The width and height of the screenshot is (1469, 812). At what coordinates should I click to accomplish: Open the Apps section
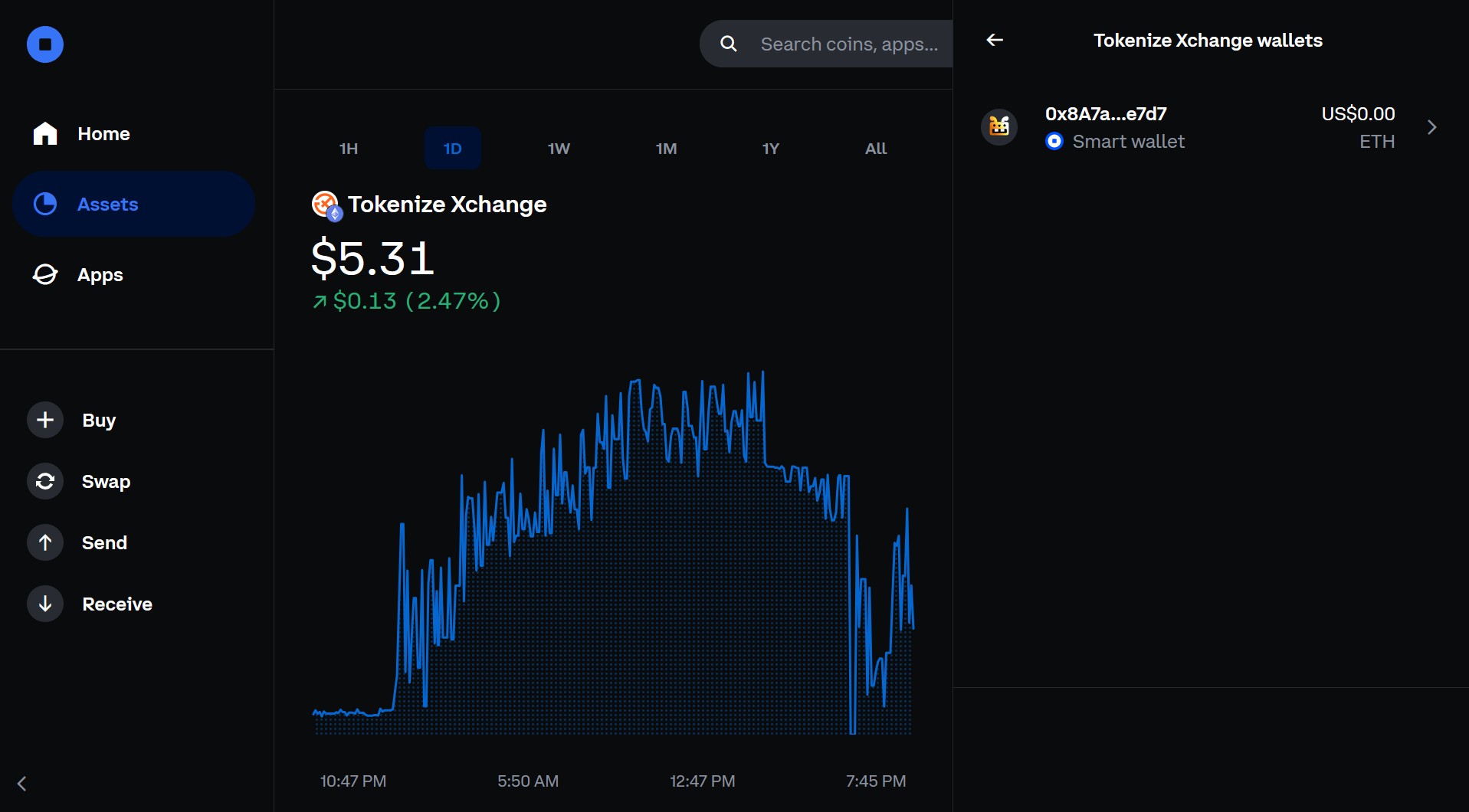tap(134, 275)
